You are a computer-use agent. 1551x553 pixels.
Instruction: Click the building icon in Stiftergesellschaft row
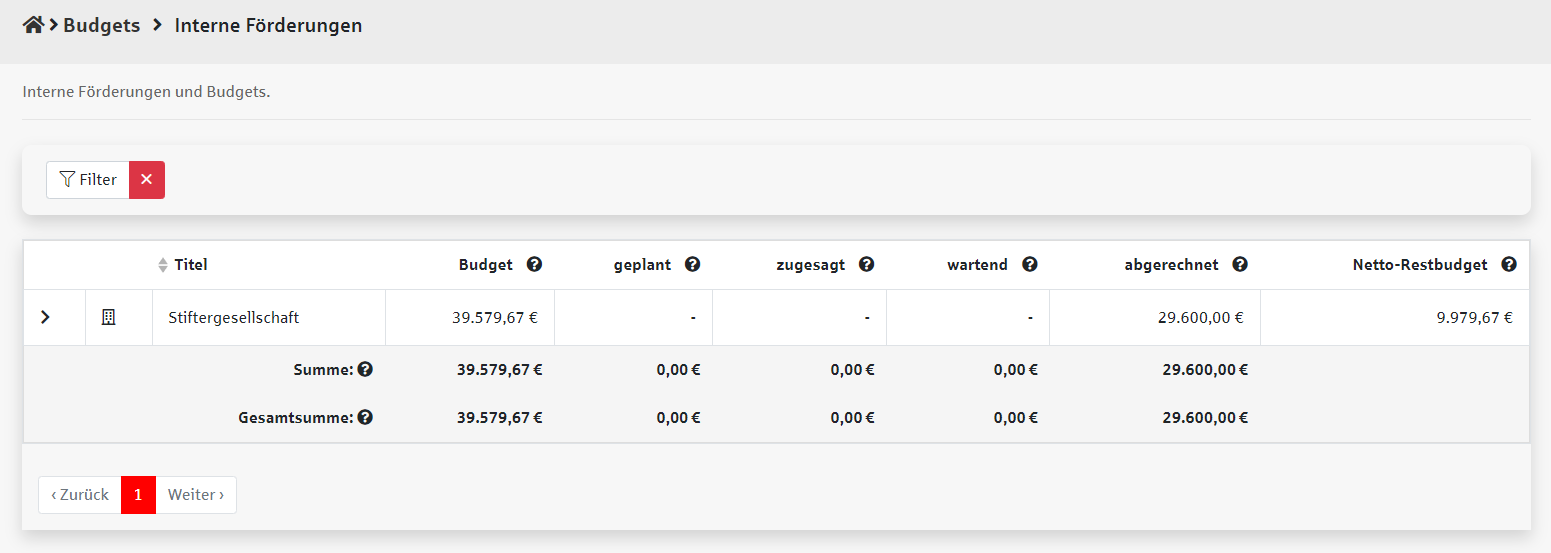point(109,318)
